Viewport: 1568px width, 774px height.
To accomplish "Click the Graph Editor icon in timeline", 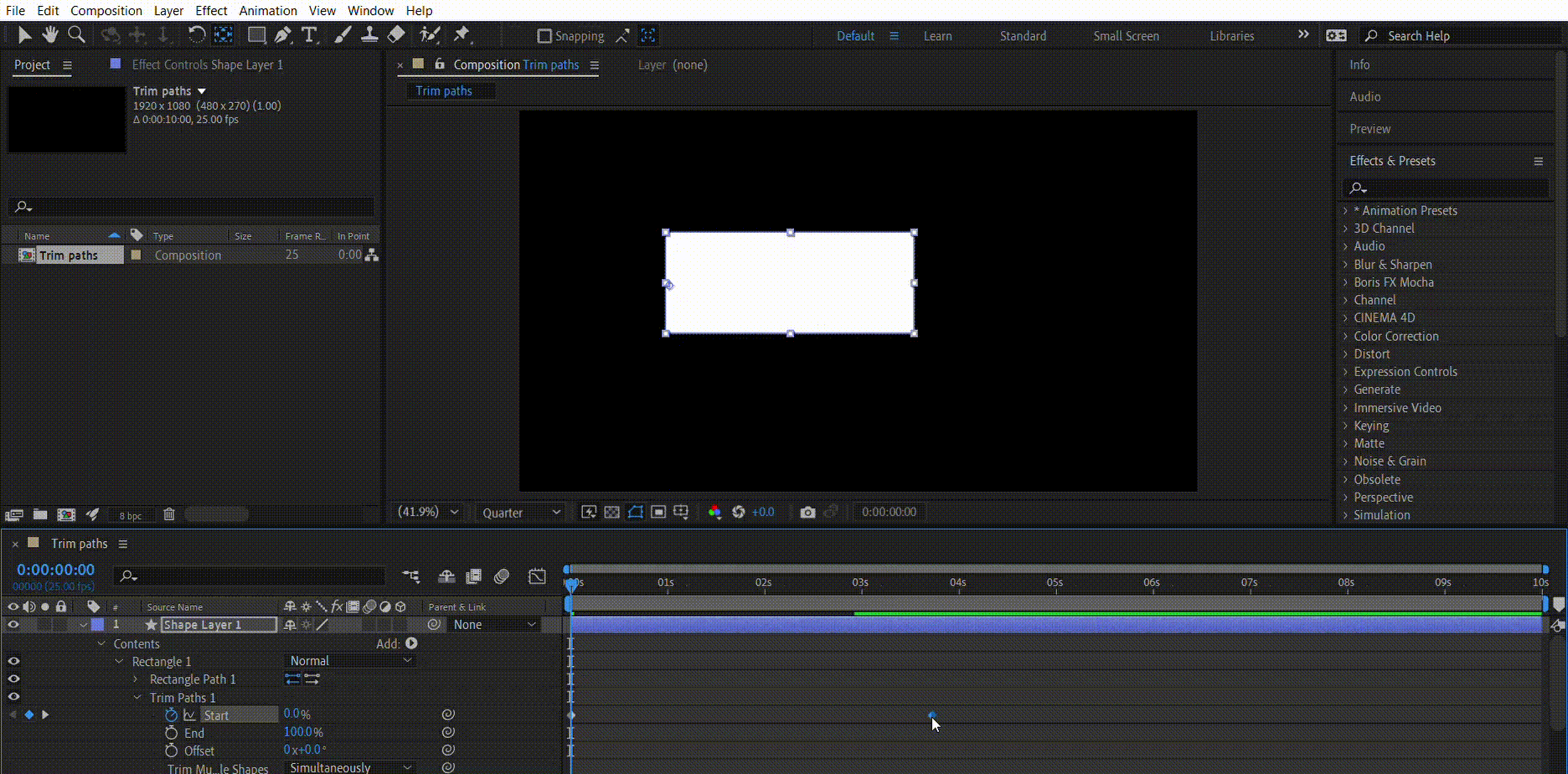I will pyautogui.click(x=537, y=576).
